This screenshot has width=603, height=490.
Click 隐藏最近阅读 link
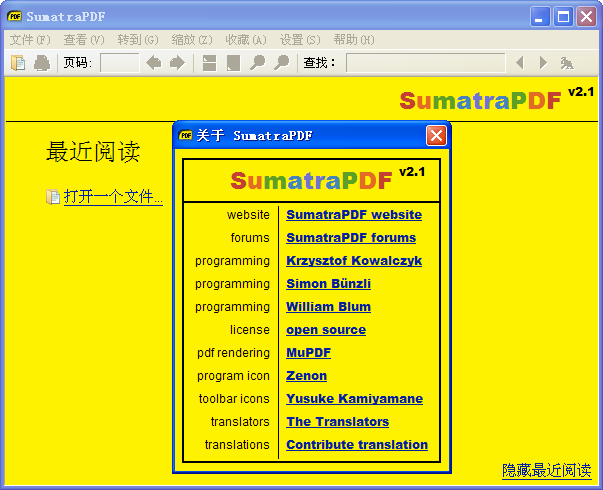(x=546, y=470)
